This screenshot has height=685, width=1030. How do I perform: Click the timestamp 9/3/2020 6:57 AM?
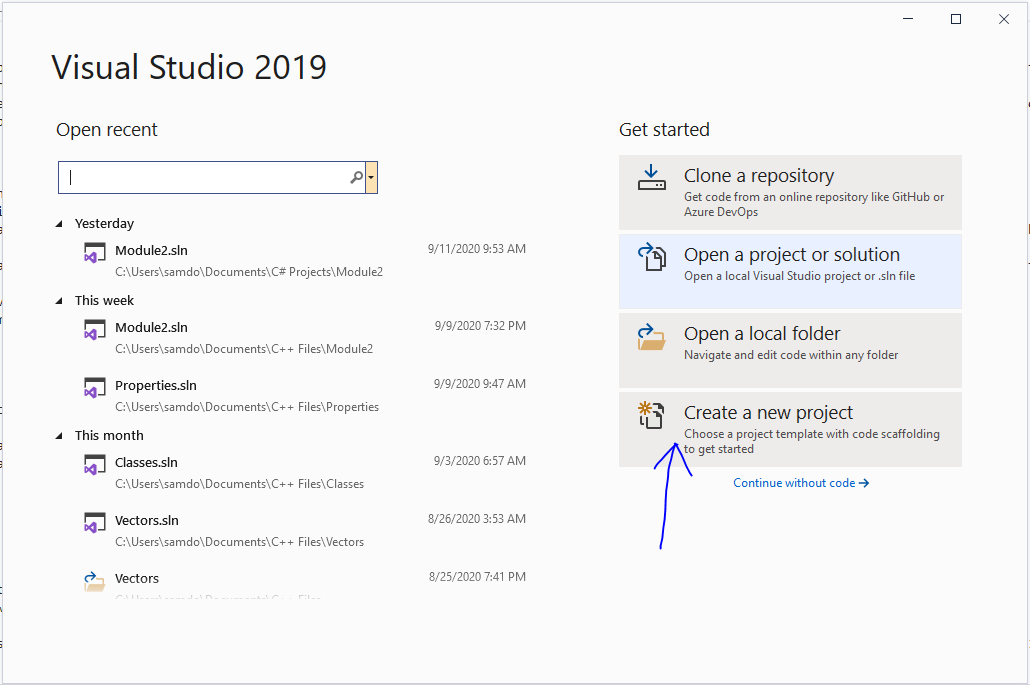(480, 461)
